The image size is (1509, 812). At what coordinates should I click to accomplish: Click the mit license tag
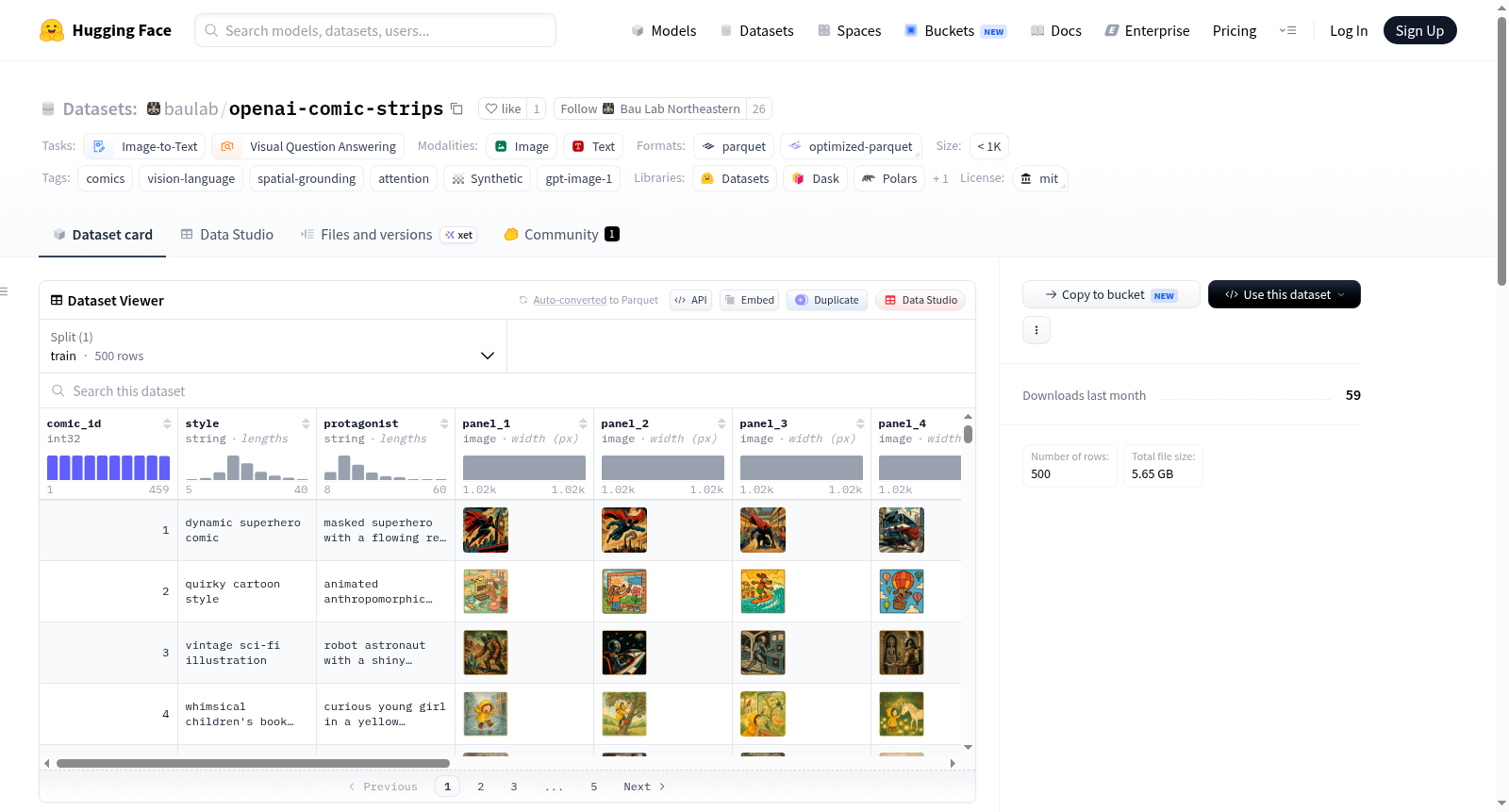click(x=1039, y=178)
